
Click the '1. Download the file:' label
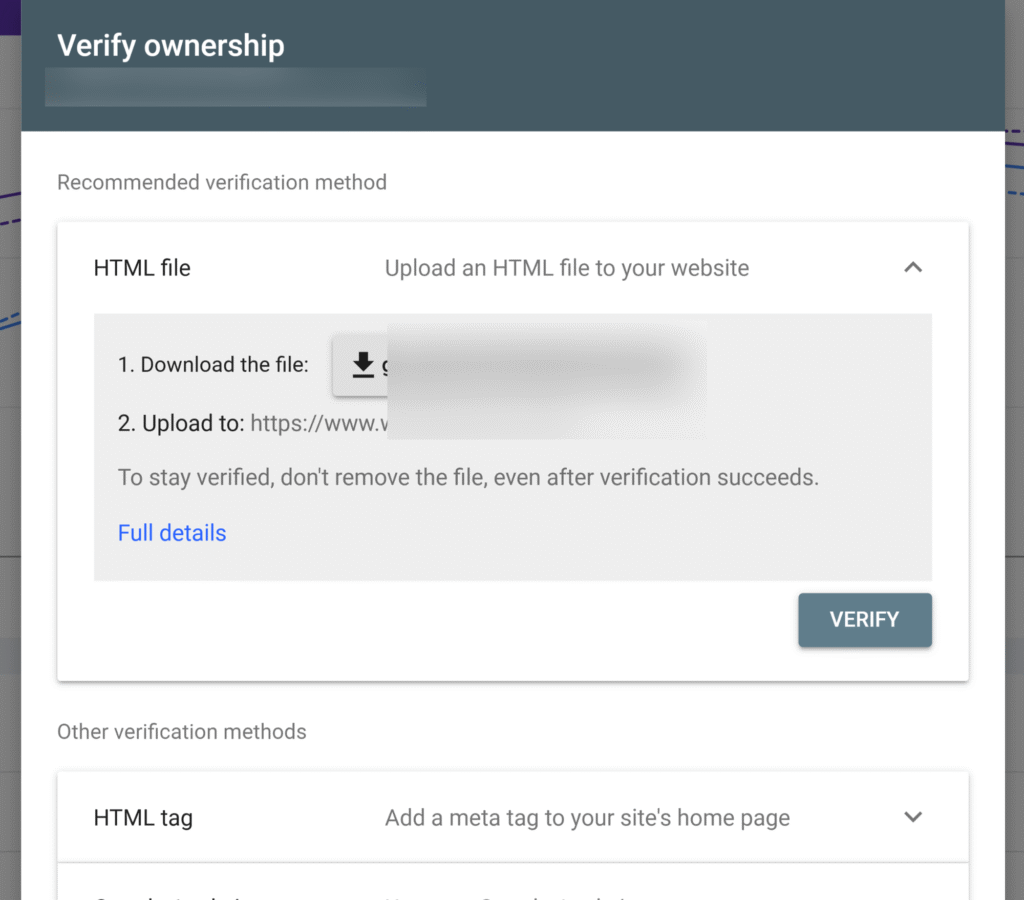[213, 364]
